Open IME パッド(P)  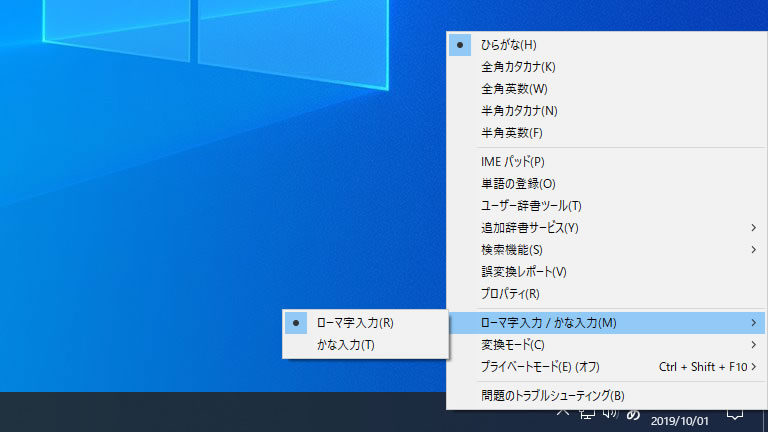pyautogui.click(x=513, y=161)
